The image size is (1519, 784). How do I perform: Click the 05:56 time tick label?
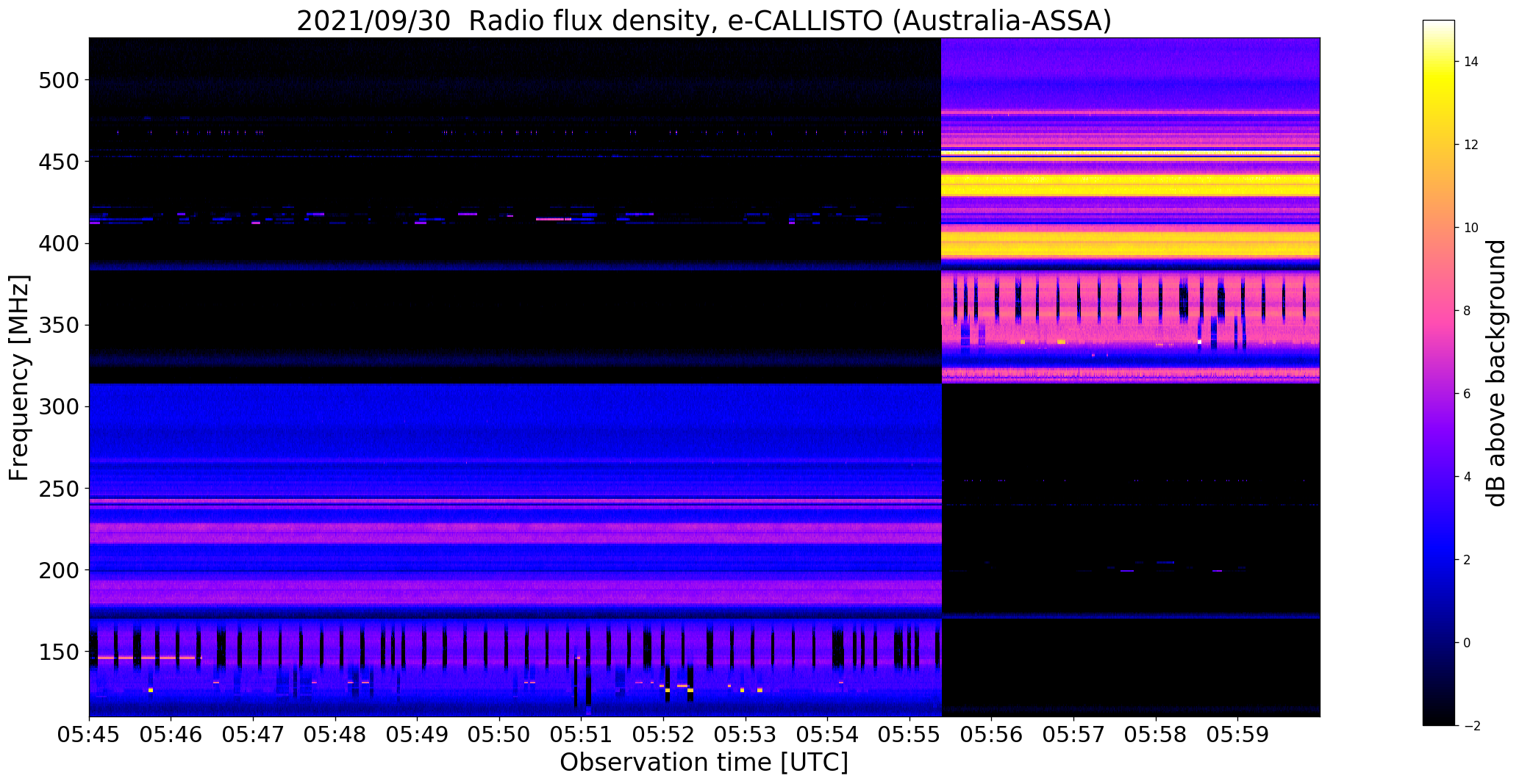(x=992, y=735)
